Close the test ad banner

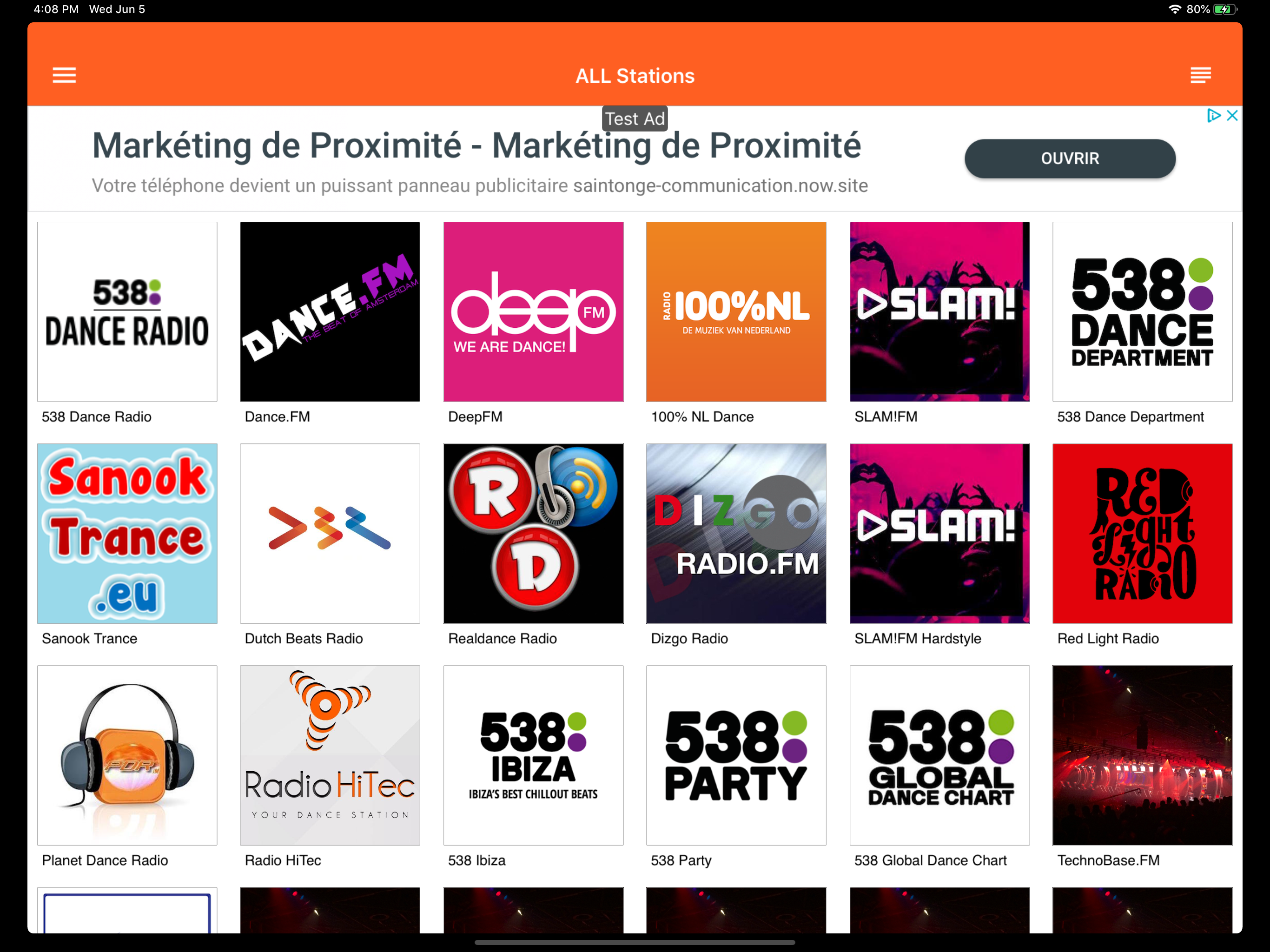coord(1231,115)
